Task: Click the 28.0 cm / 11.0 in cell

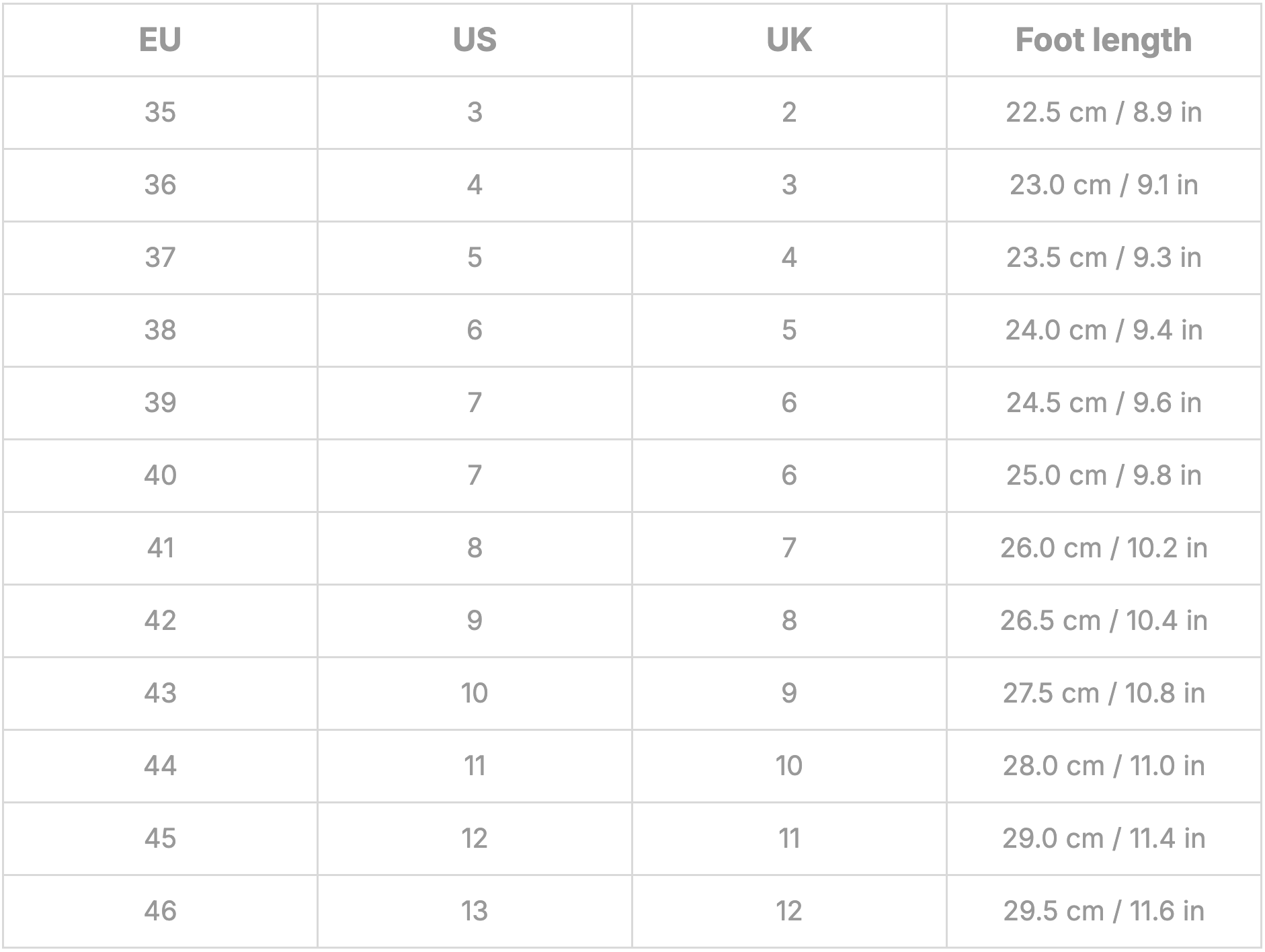Action: pyautogui.click(x=1104, y=766)
